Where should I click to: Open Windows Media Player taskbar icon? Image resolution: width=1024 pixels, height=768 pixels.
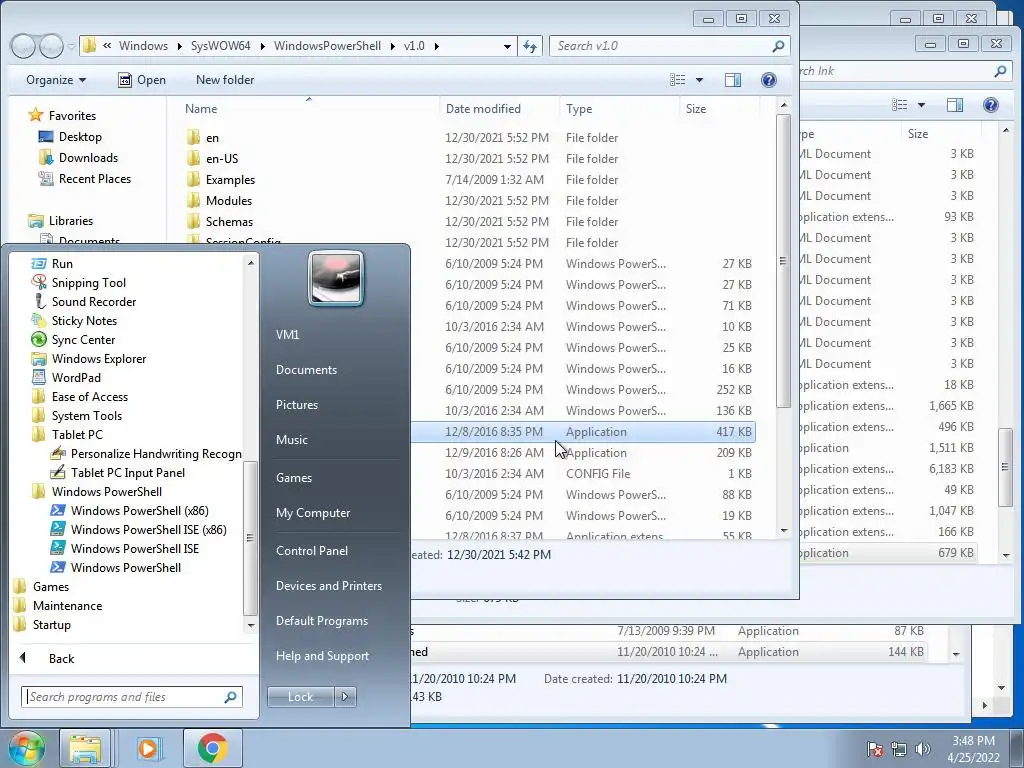[148, 748]
